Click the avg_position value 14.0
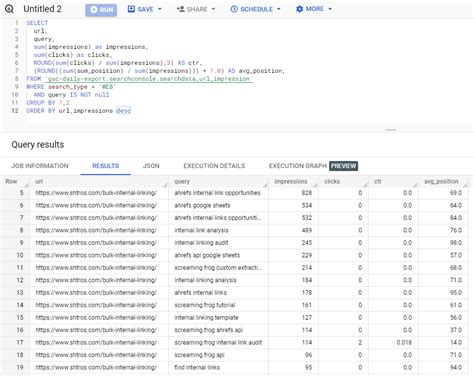Screen dimensions: 474x376 pyautogui.click(x=456, y=342)
